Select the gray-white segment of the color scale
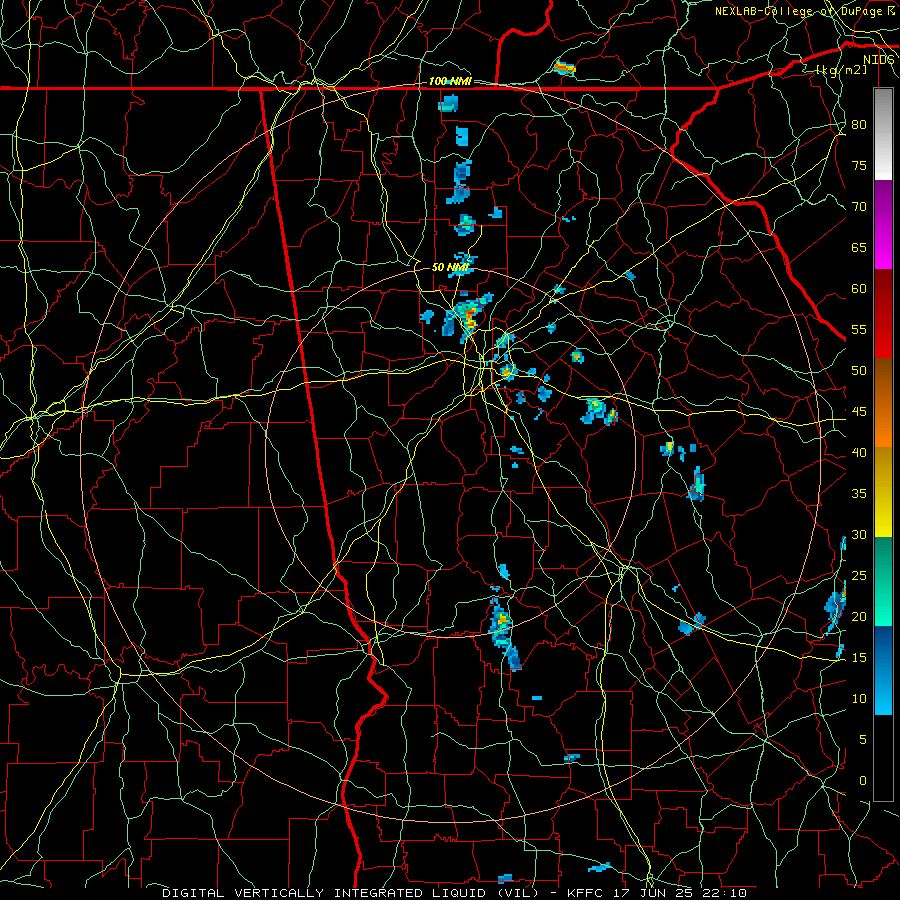 pos(883,134)
